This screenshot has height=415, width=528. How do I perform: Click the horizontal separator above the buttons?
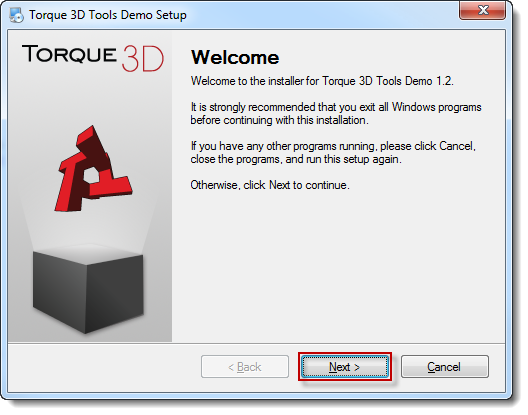257,343
